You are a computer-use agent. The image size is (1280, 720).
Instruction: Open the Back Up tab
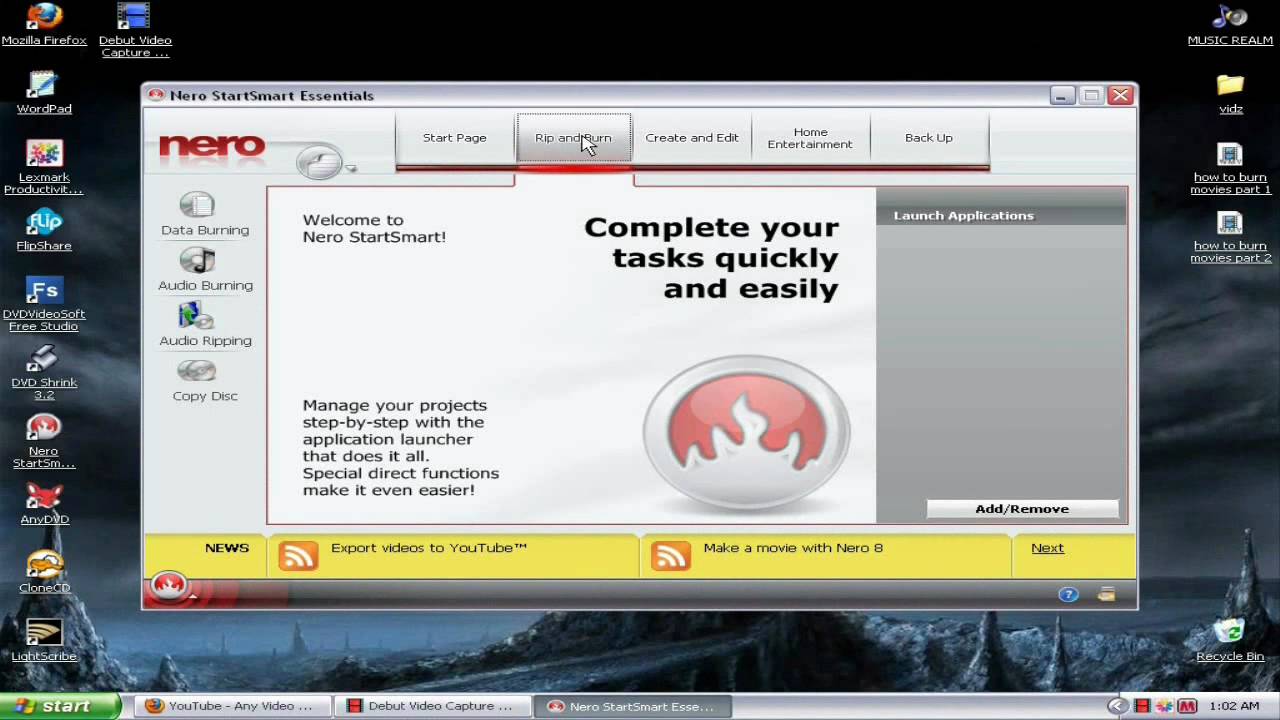929,138
